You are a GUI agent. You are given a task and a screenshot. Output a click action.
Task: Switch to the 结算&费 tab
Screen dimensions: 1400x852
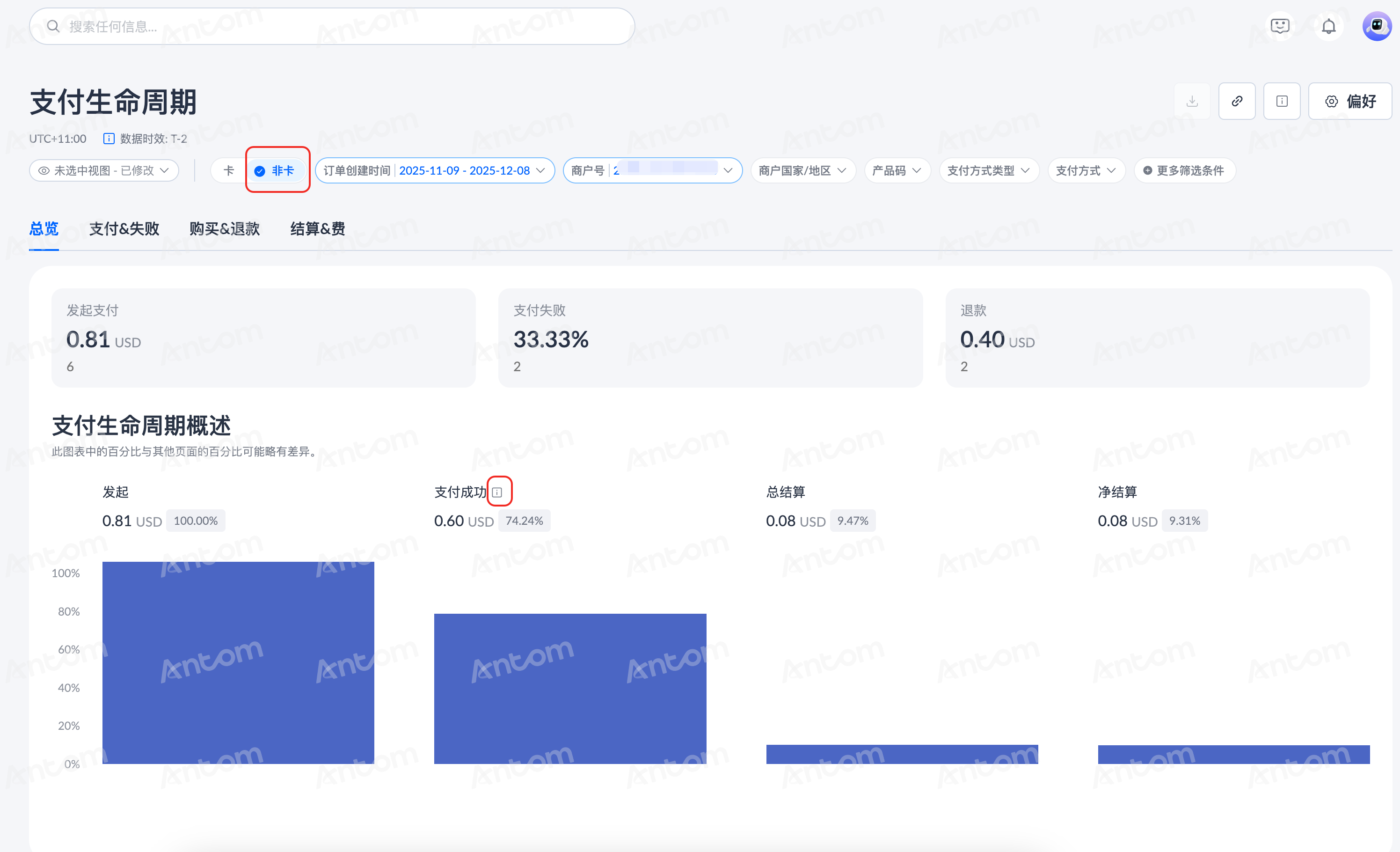coord(318,228)
